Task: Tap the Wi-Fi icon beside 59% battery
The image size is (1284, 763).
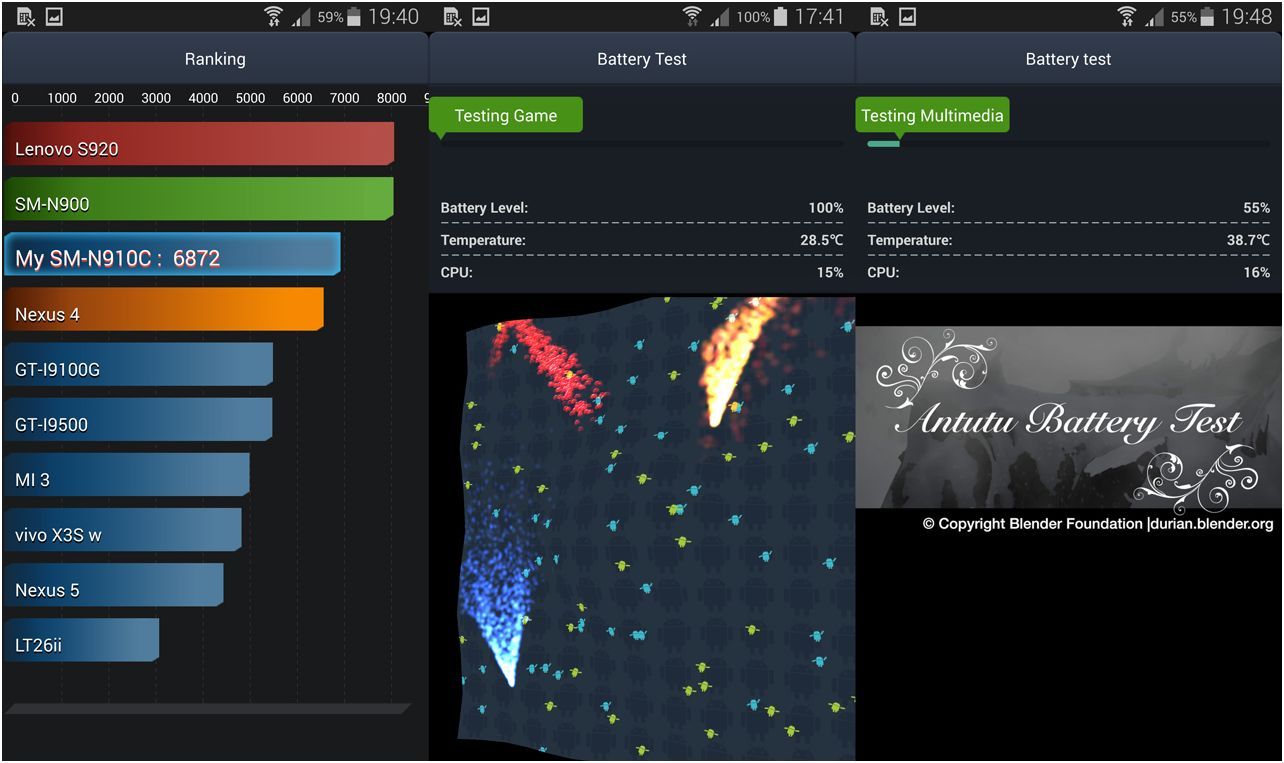Action: [x=273, y=16]
